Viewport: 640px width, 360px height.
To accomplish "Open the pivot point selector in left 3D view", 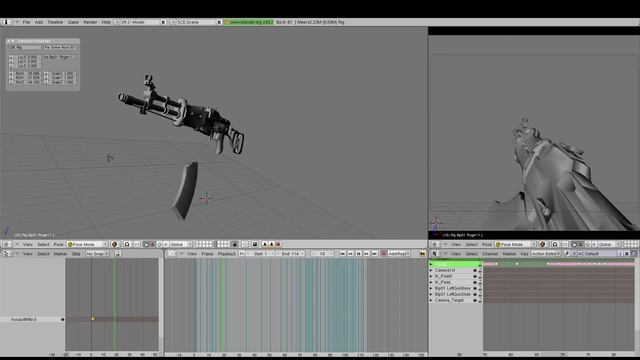I will pyautogui.click(x=127, y=244).
